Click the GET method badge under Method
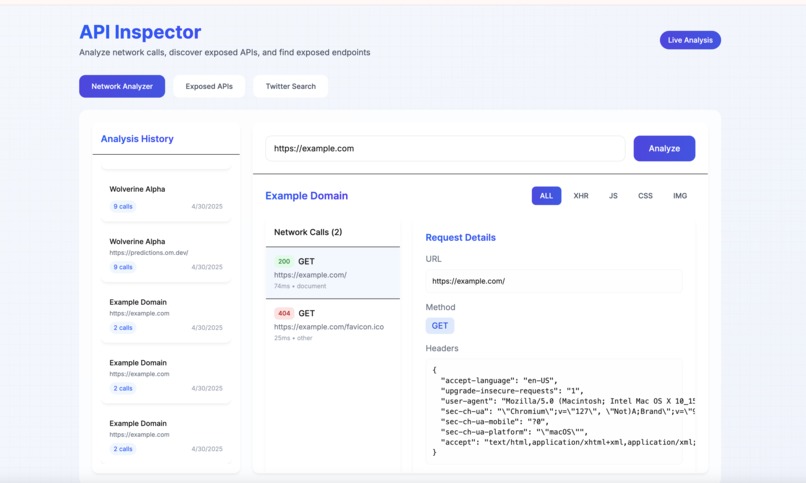The image size is (806, 483). coord(439,326)
